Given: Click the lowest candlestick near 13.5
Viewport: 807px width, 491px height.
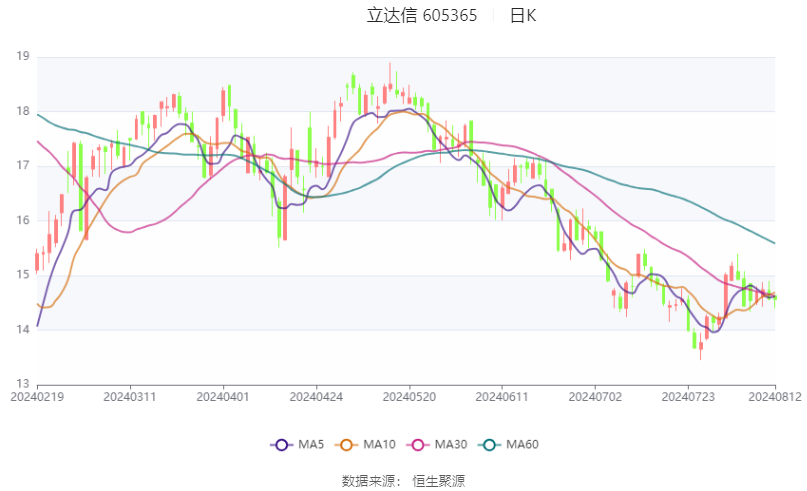Looking at the screenshot, I should click(700, 347).
